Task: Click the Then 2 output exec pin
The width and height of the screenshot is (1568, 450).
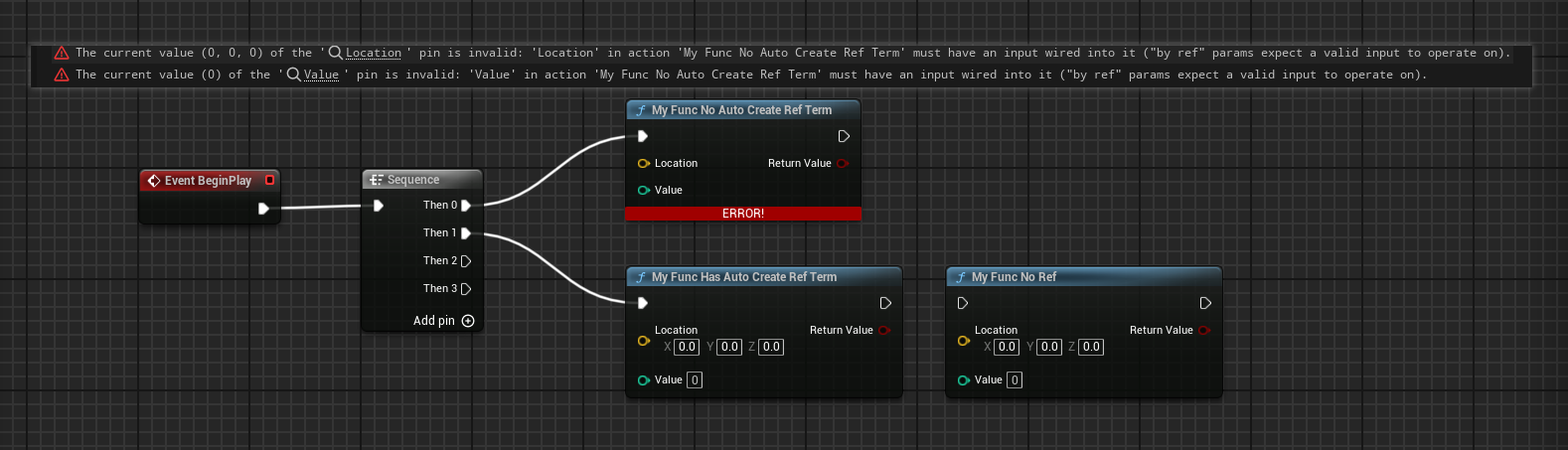Action: [x=466, y=261]
